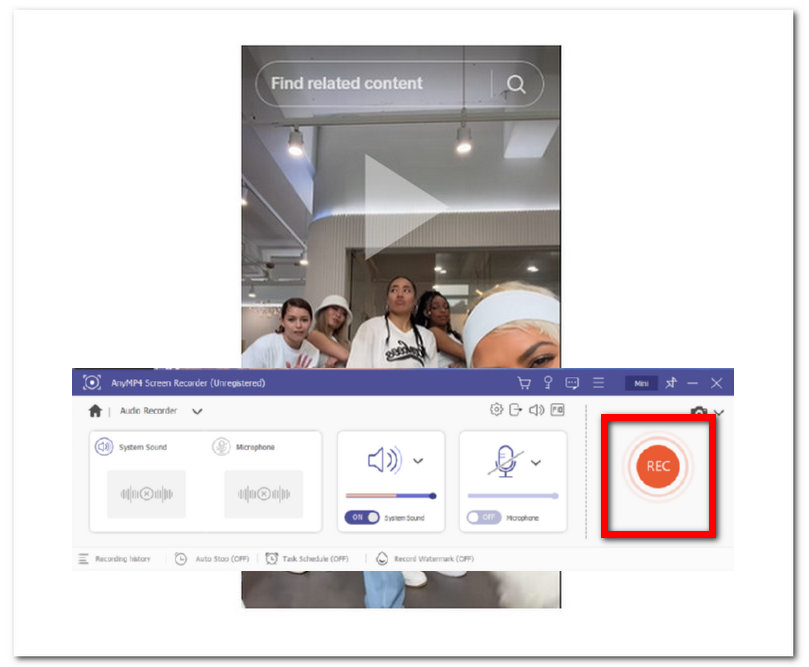The height and width of the screenshot is (667, 809).
Task: Switch to Mini mode
Action: click(641, 383)
